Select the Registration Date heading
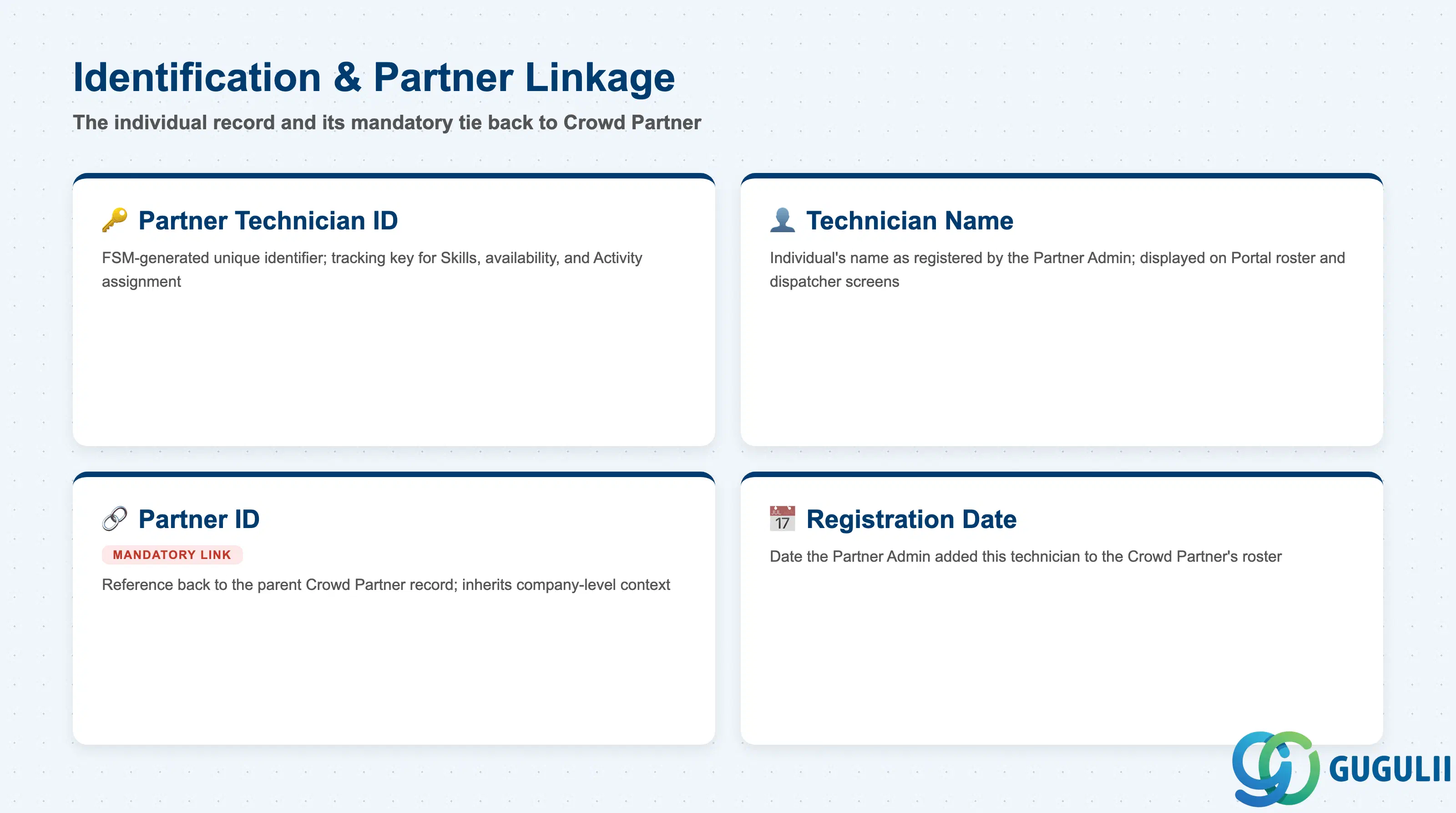 pyautogui.click(x=911, y=519)
